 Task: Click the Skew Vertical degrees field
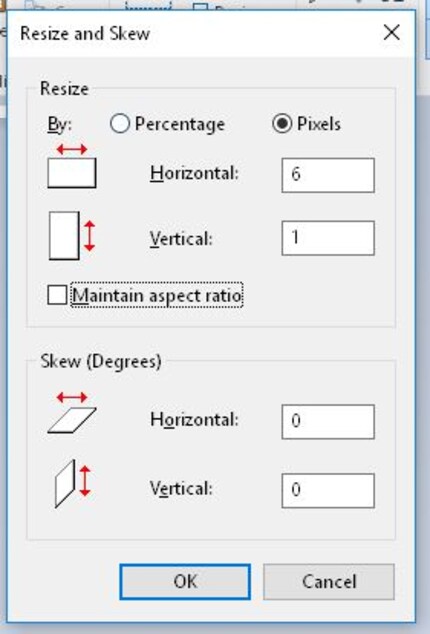coord(328,490)
